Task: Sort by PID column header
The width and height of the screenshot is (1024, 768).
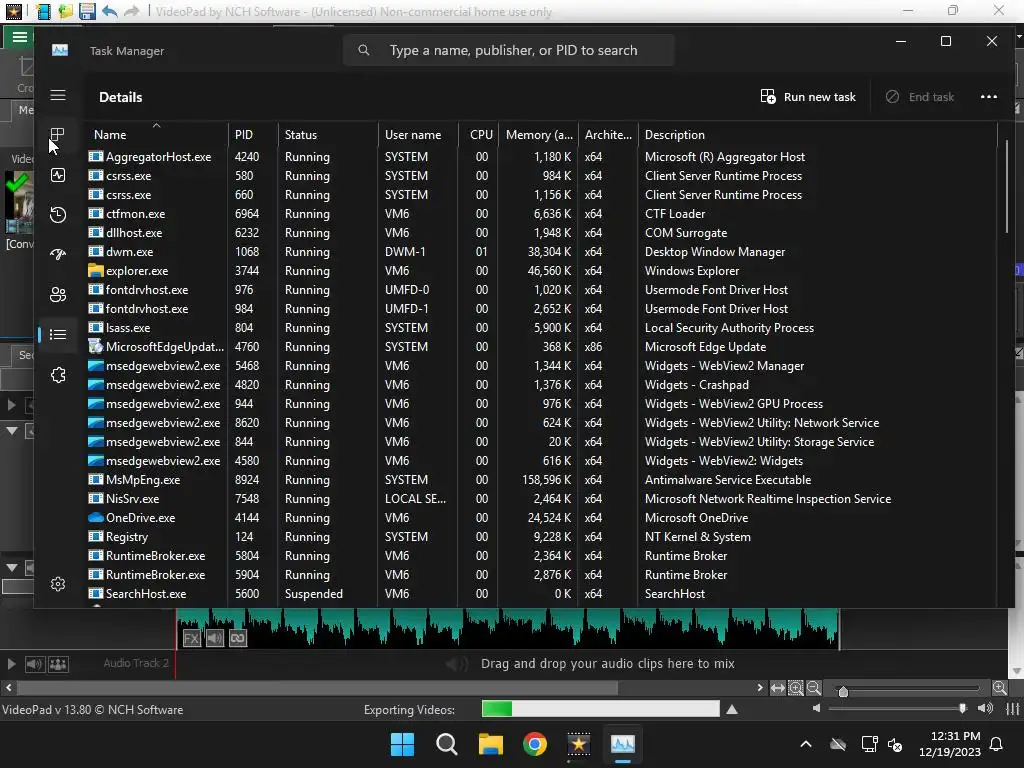Action: pyautogui.click(x=253, y=135)
